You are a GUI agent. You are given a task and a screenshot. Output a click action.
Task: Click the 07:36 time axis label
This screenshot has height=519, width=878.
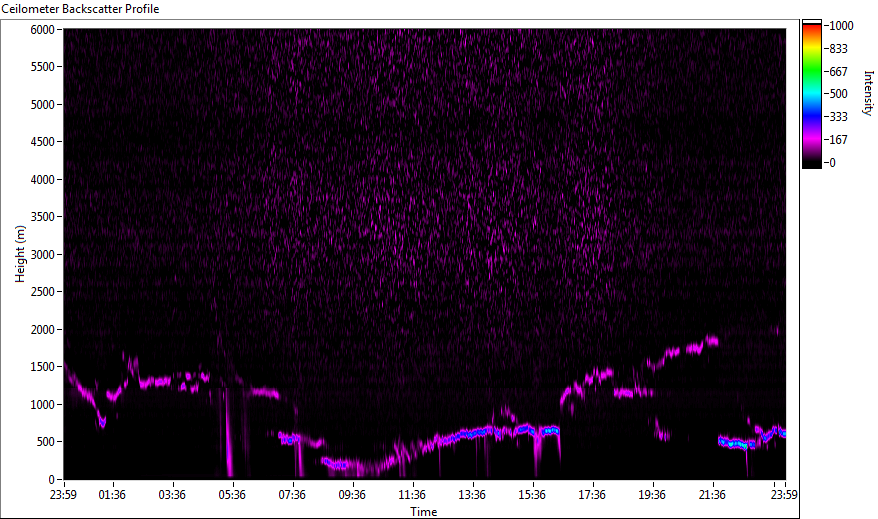point(292,495)
